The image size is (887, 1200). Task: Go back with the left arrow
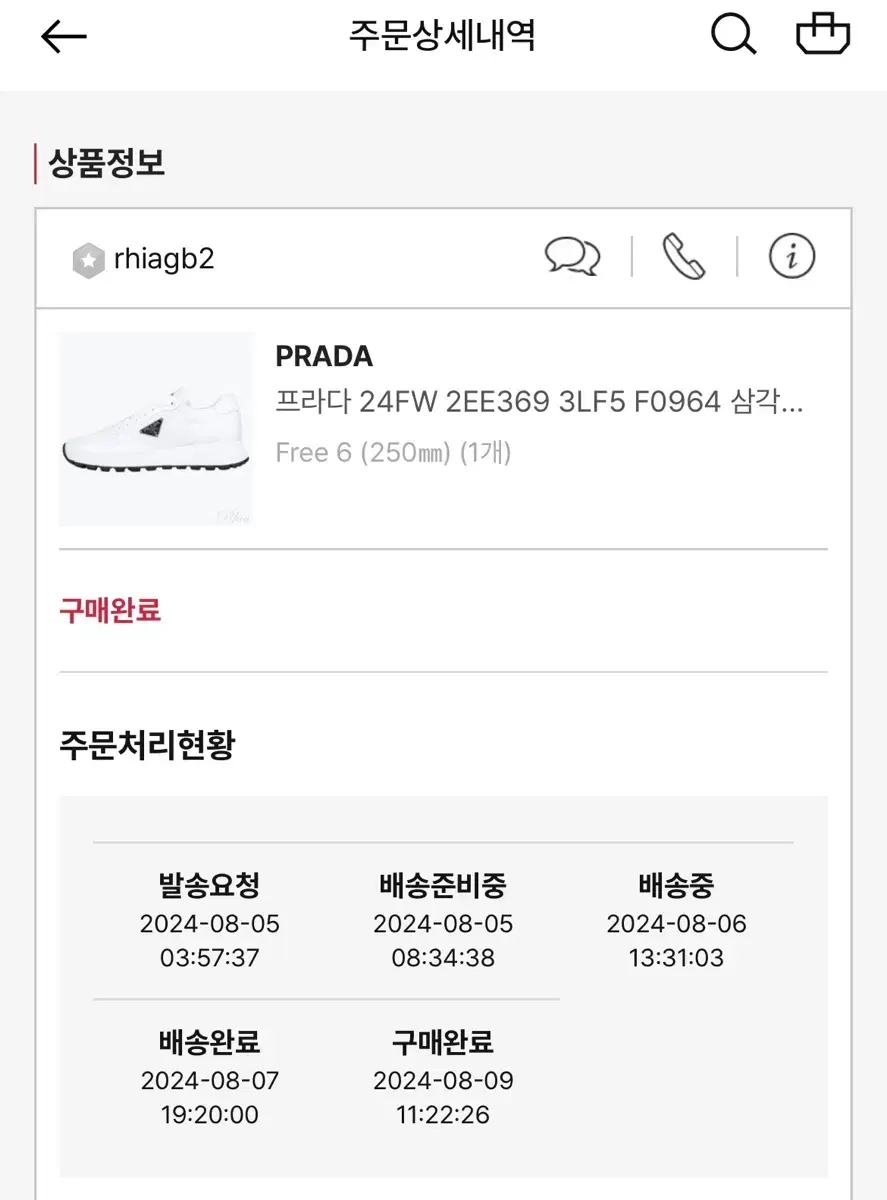[64, 37]
